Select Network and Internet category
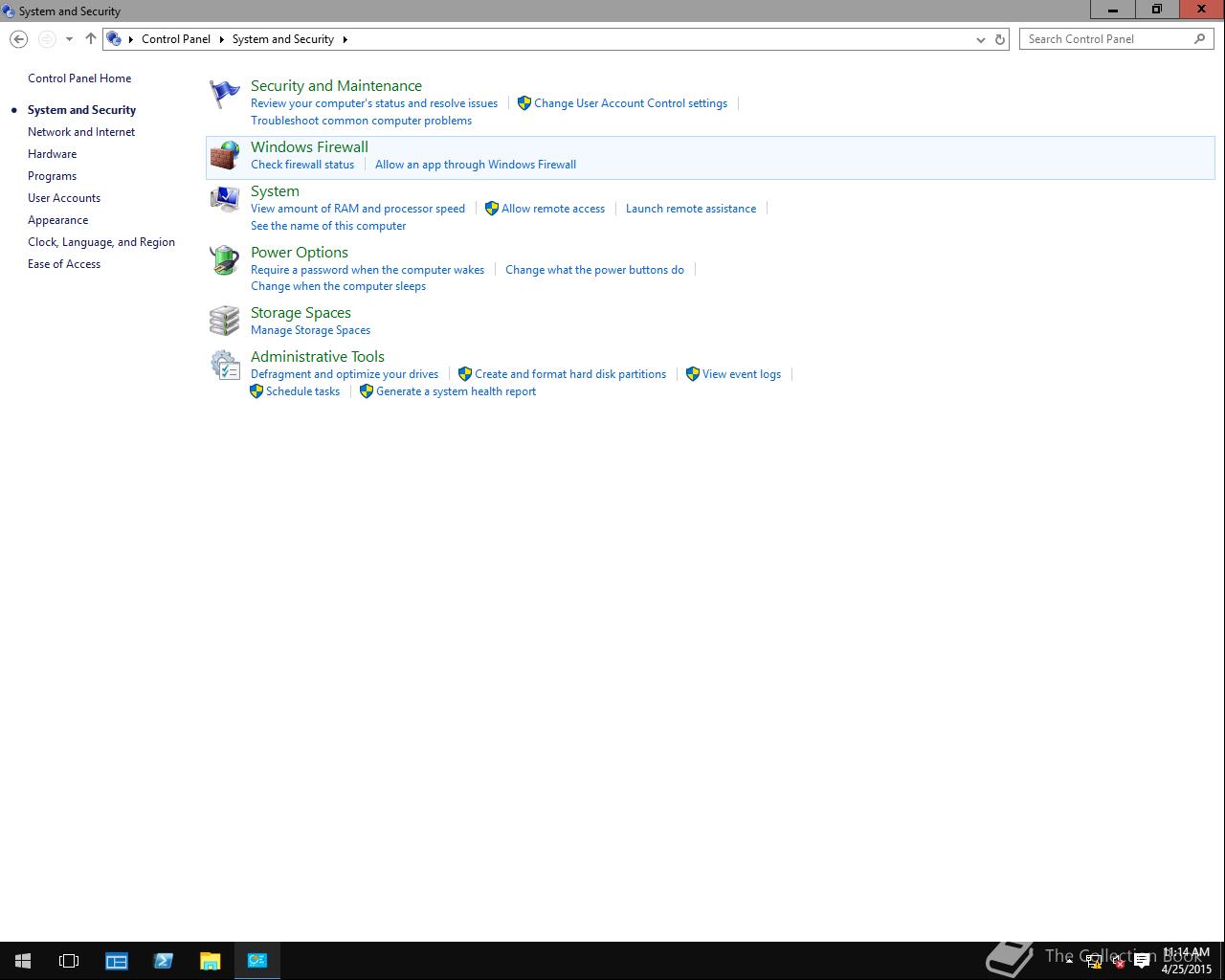Image resolution: width=1225 pixels, height=980 pixels. point(81,132)
